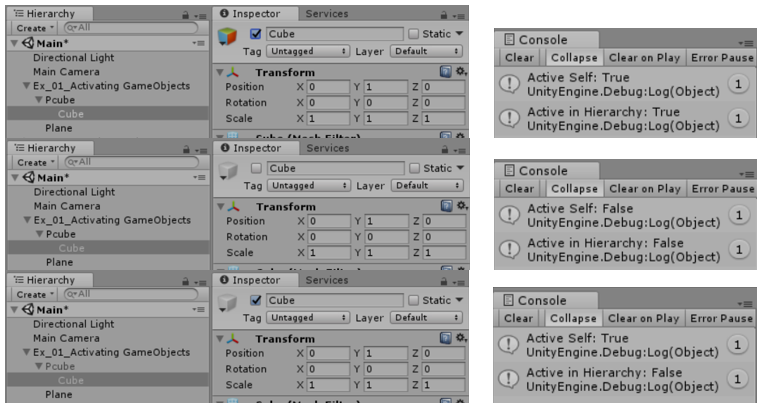Click the Cube name field in top Inspector
Image resolution: width=764 pixels, height=410 pixels.
coord(334,34)
